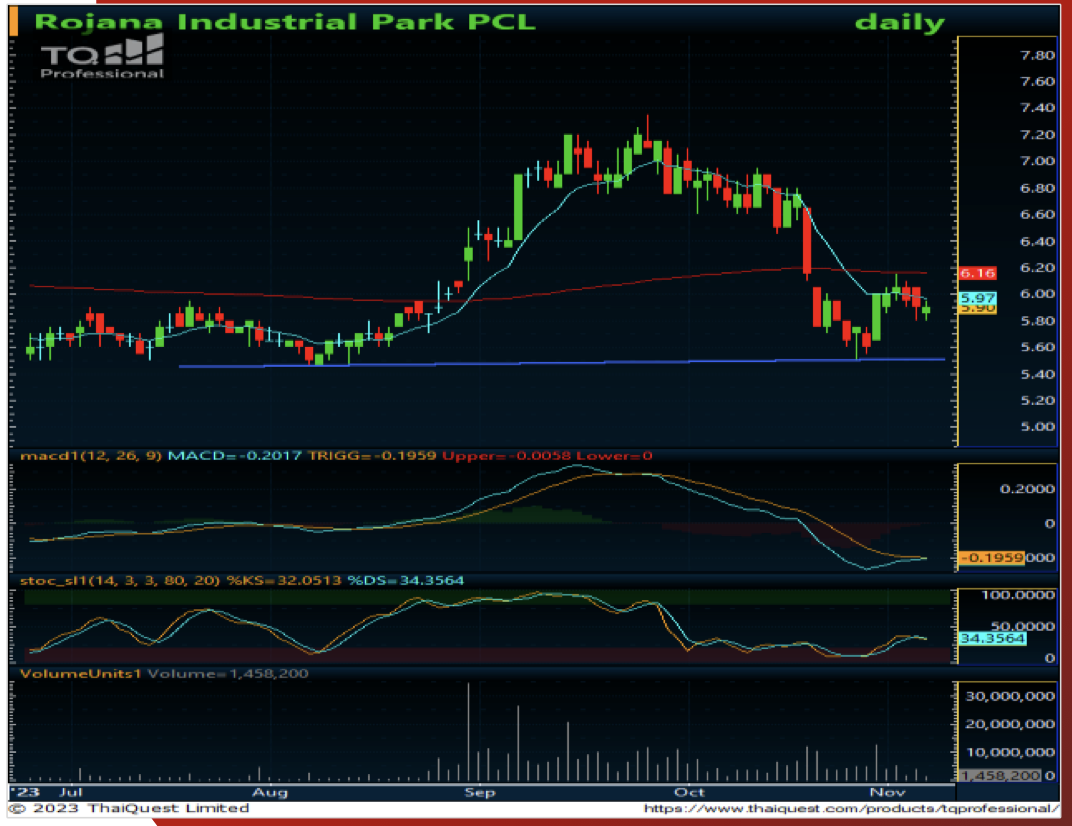Click the © 2023 ThaiQuest Limited text
The image size is (1072, 826).
click(x=131, y=808)
